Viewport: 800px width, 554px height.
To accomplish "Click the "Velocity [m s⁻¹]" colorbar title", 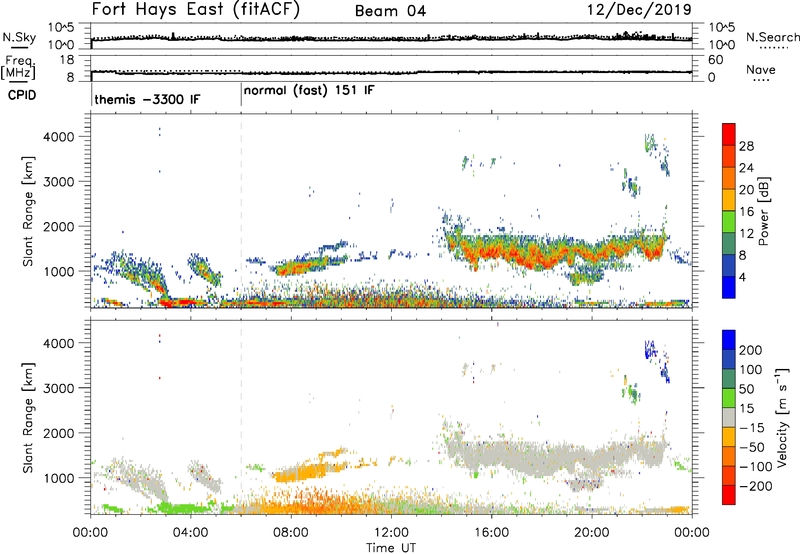I will pyautogui.click(x=782, y=417).
